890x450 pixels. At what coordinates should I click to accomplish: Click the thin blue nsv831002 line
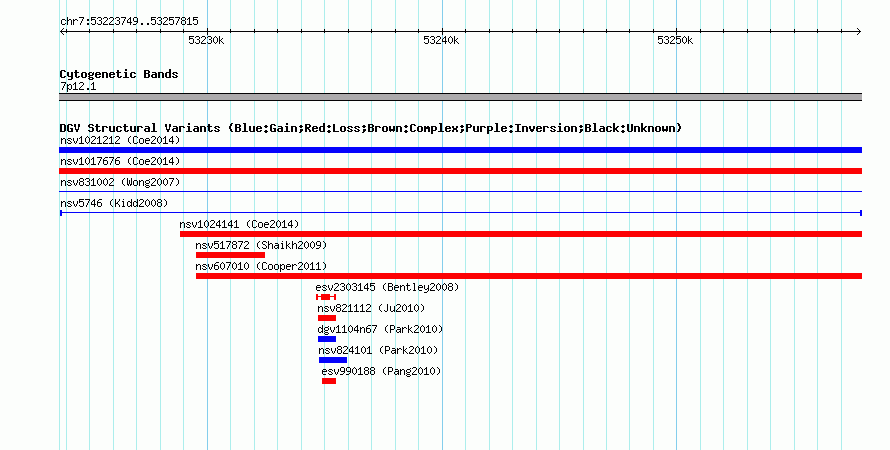click(x=460, y=192)
